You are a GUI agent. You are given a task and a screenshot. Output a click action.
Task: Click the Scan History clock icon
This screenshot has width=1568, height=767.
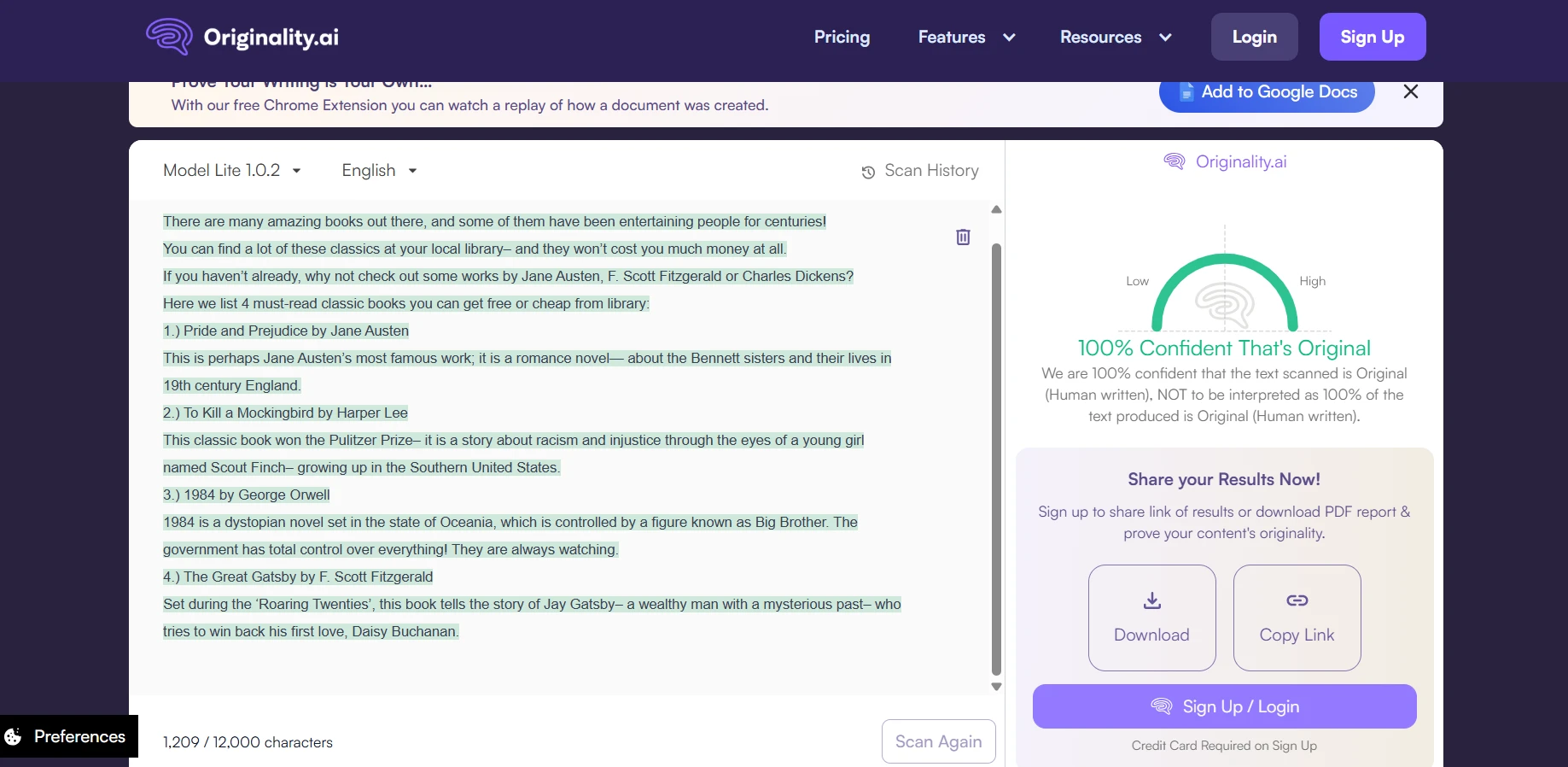click(868, 173)
